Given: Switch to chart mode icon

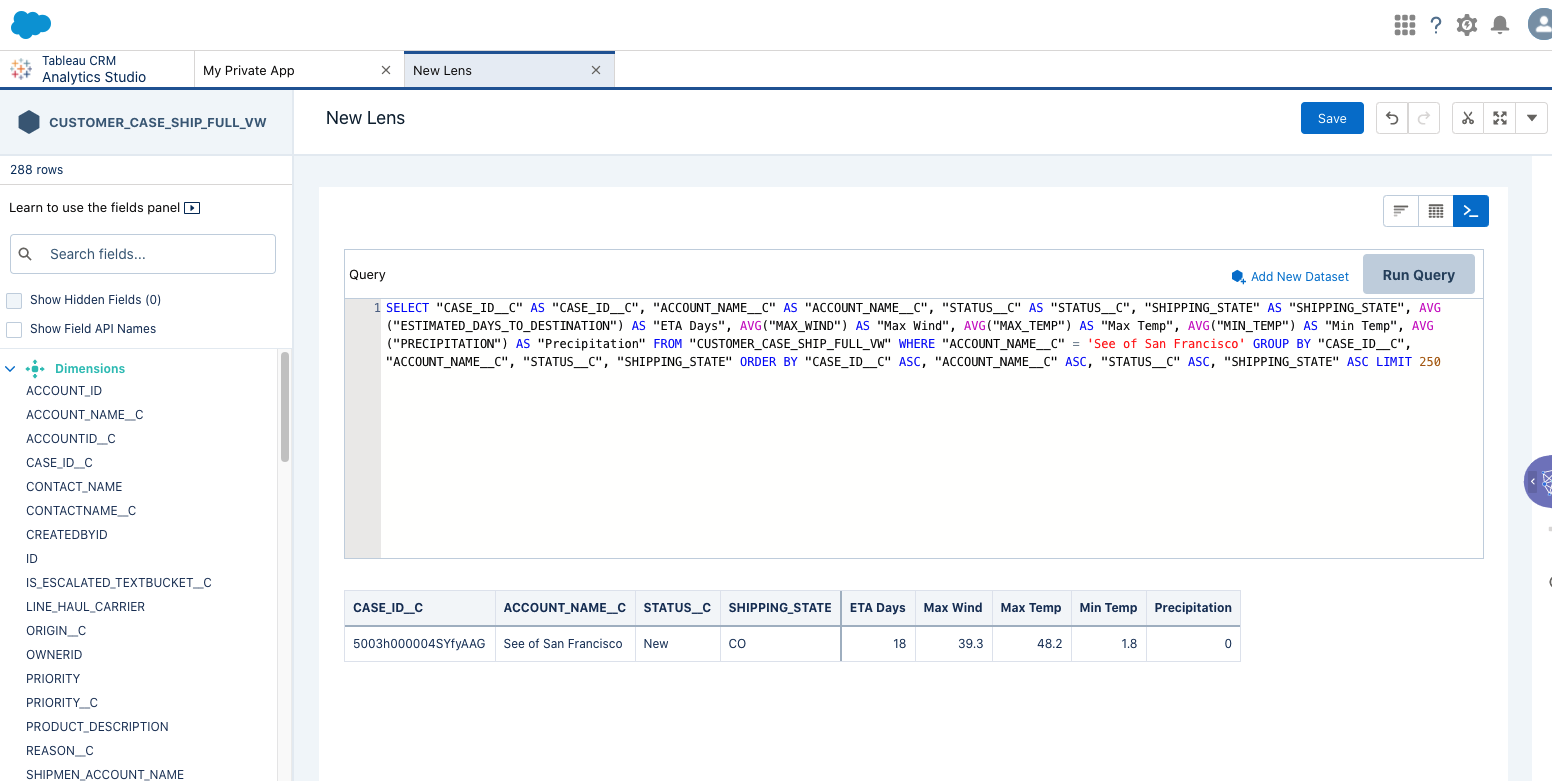Looking at the screenshot, I should pos(1400,211).
